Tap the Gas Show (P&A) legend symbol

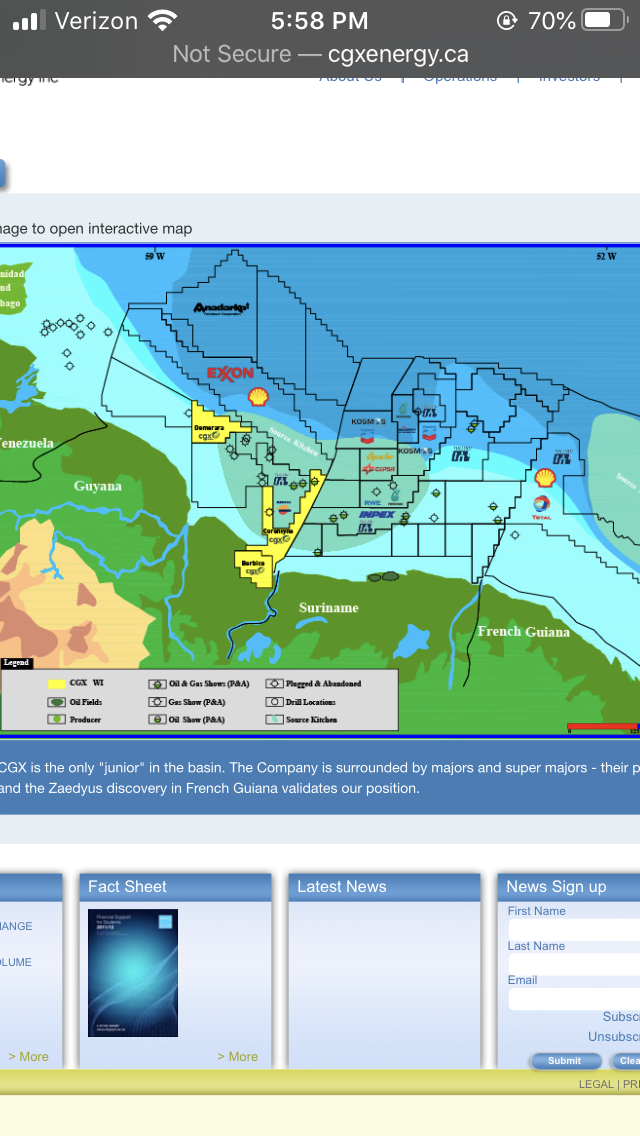click(157, 702)
